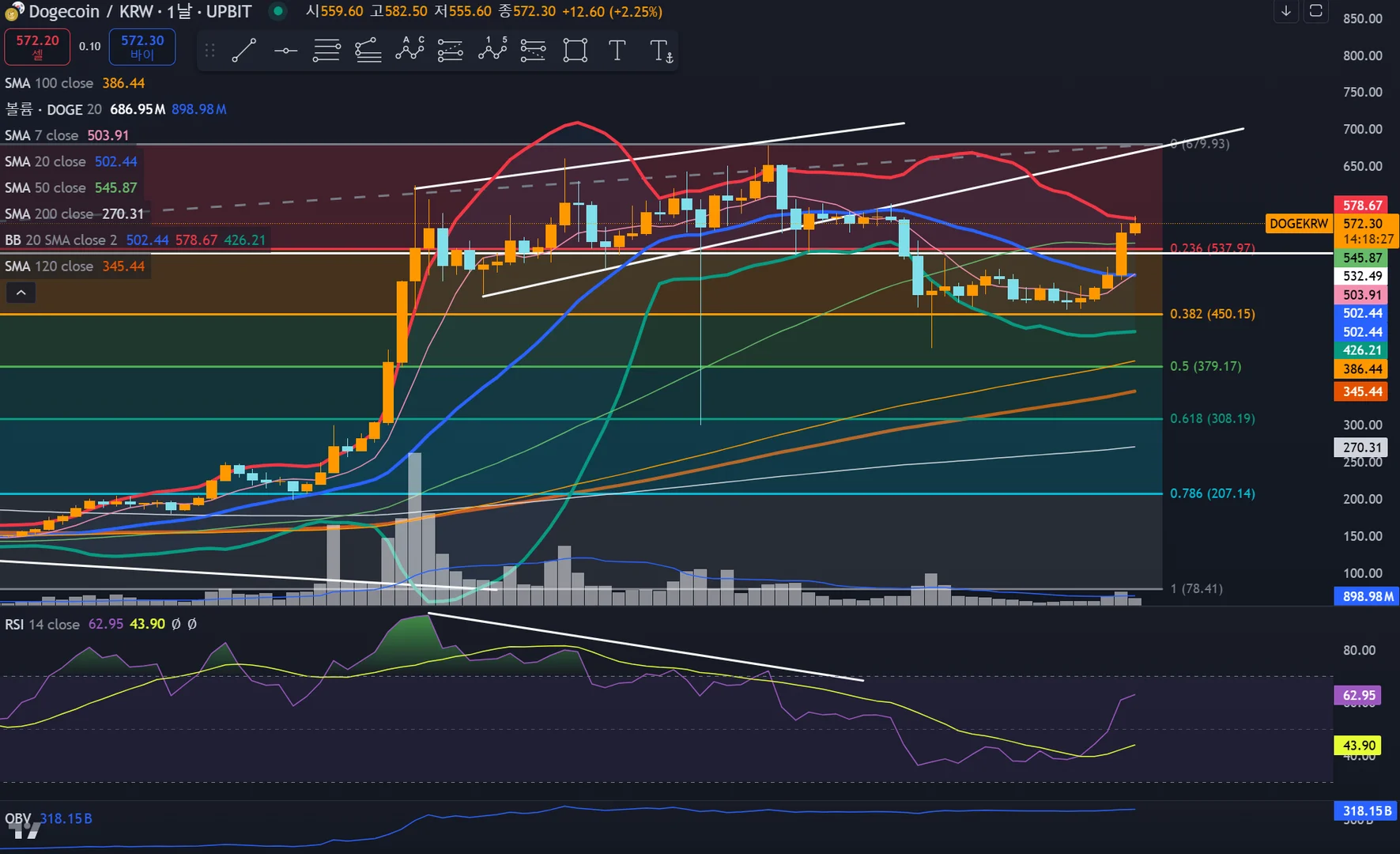Select the anchored text tool

point(661,51)
